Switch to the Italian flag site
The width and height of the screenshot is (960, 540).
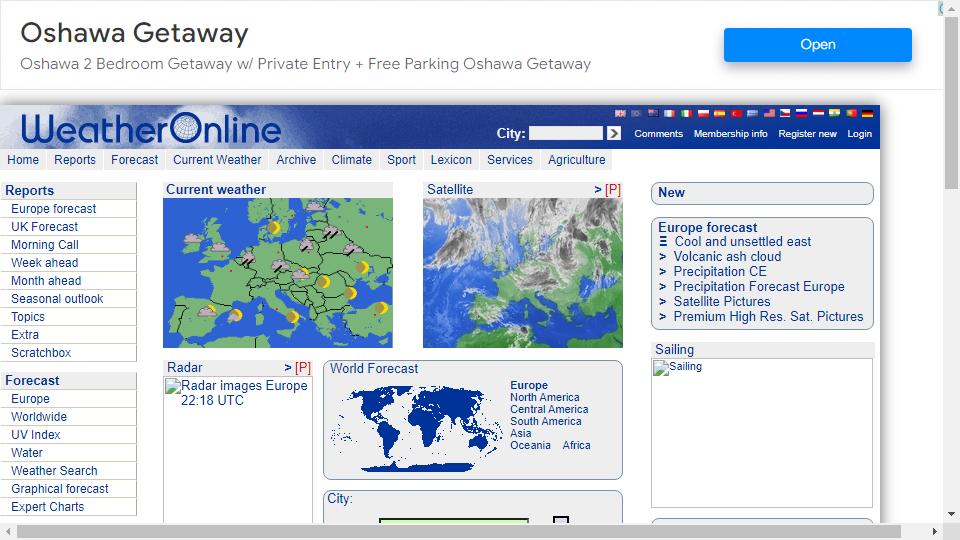686,113
